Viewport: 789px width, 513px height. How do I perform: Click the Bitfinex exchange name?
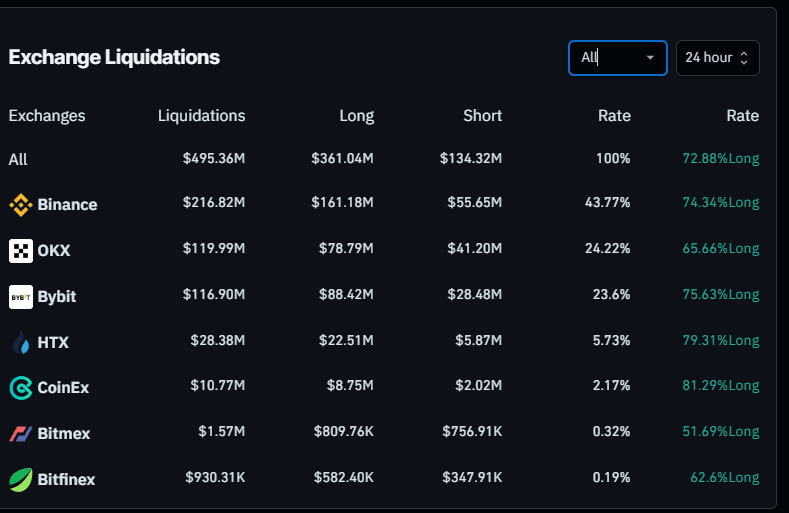tap(66, 479)
